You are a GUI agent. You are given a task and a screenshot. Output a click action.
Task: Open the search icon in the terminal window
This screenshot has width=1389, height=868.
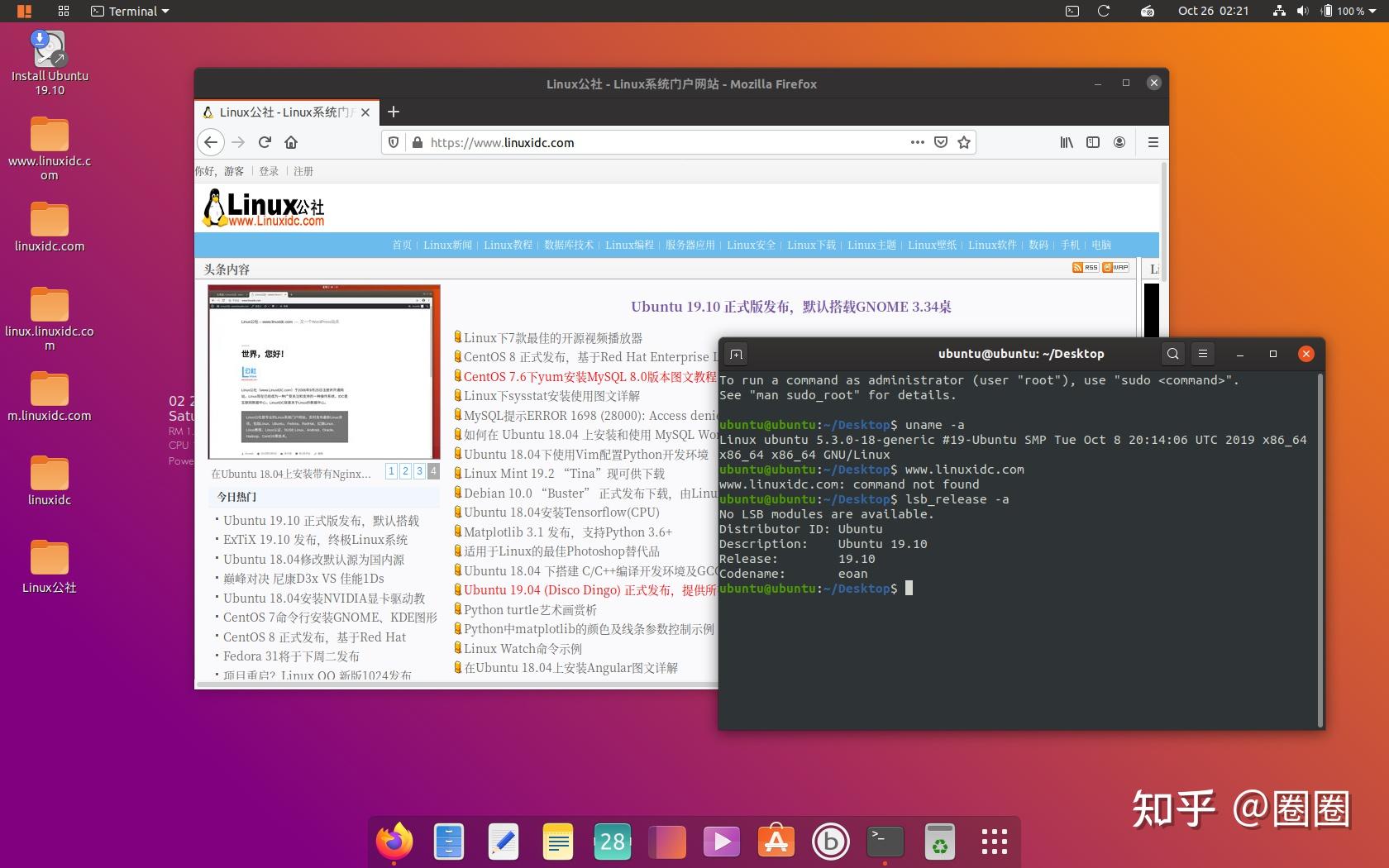point(1172,353)
